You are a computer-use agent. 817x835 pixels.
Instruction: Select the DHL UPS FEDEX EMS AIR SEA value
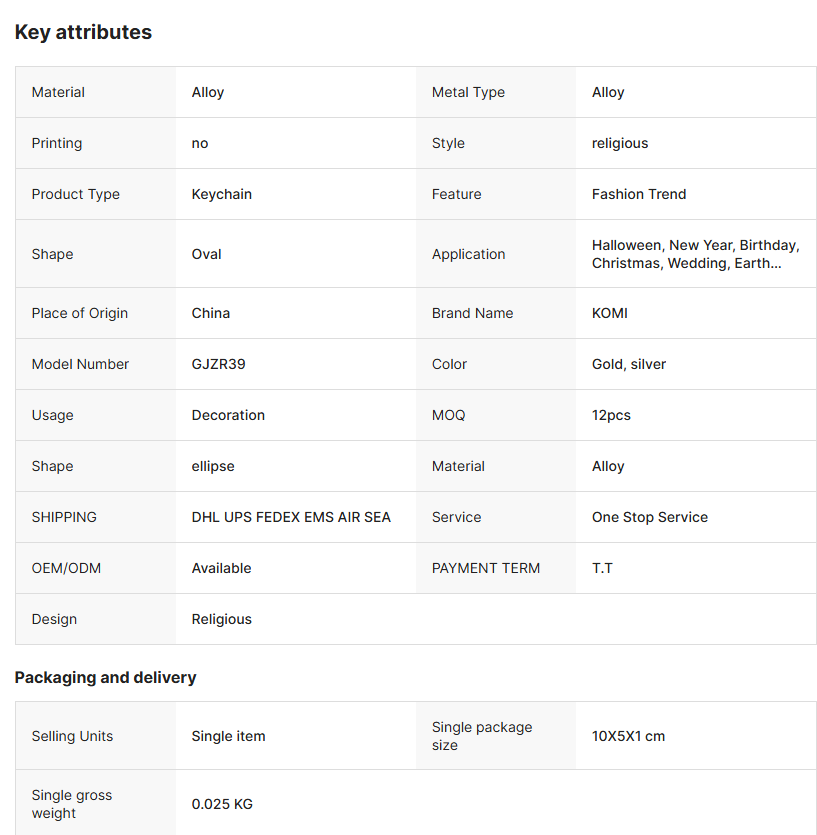point(291,517)
